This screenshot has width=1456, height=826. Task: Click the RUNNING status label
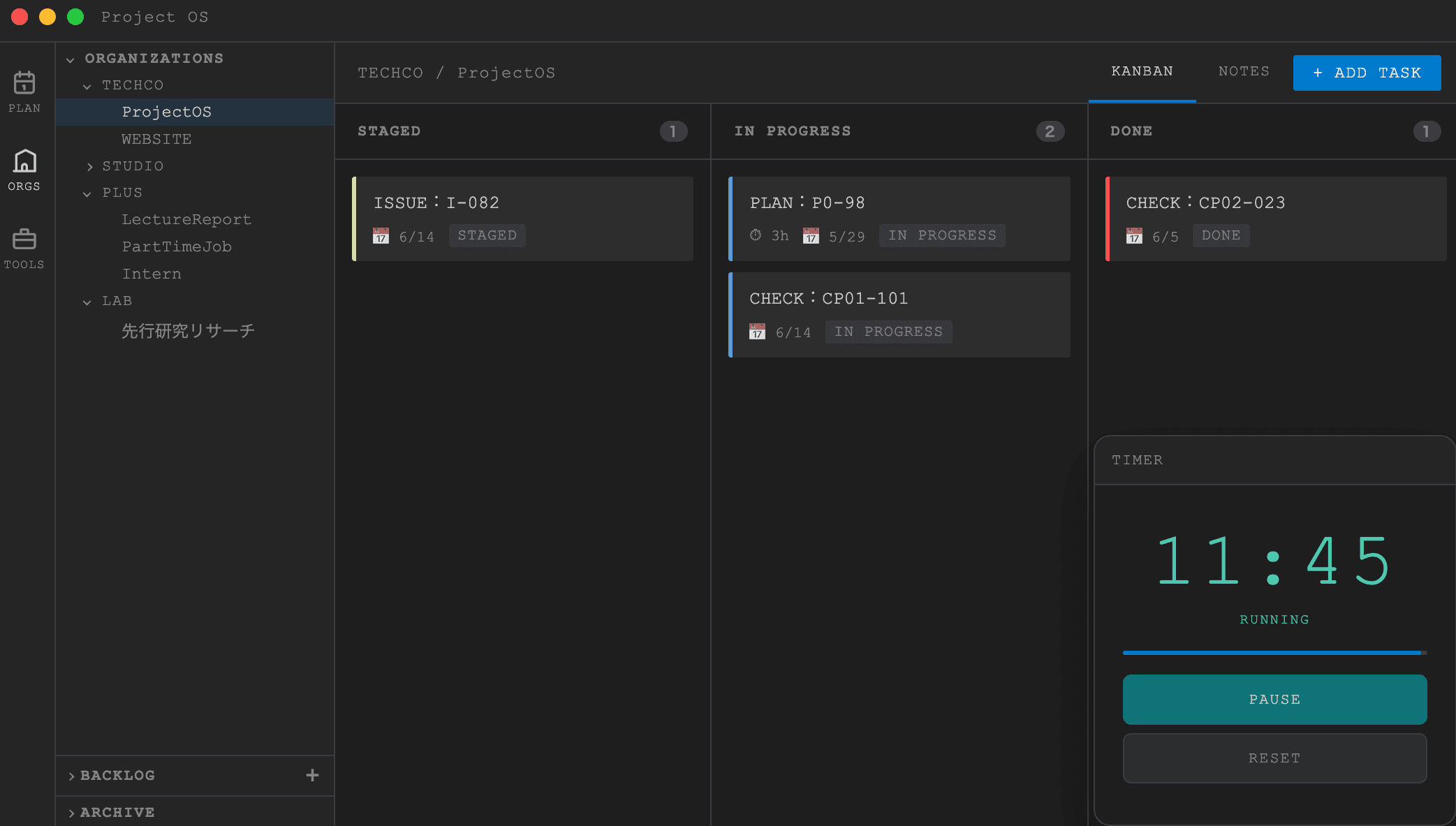[1274, 619]
